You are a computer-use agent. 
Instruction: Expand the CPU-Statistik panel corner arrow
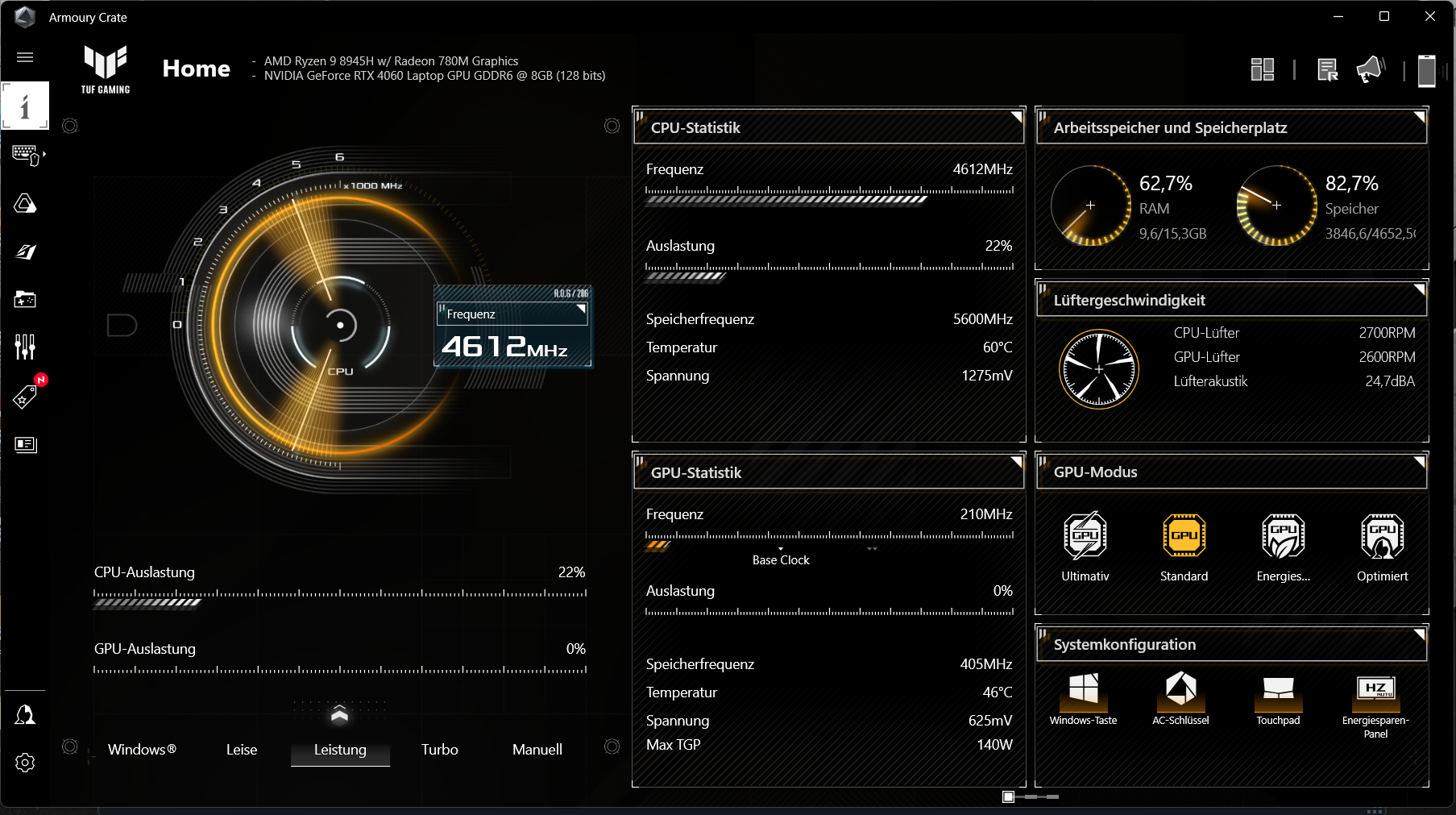[x=1016, y=117]
